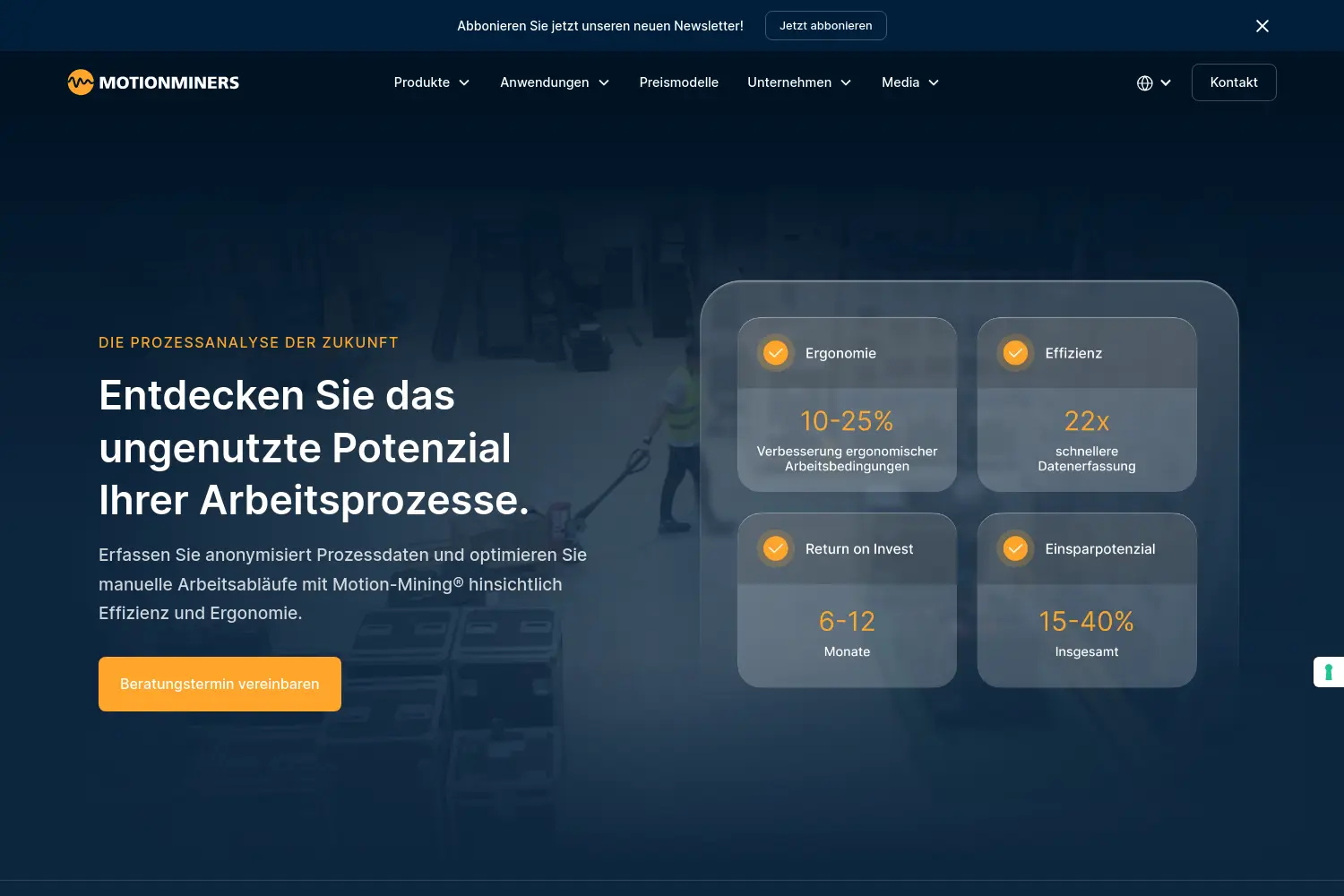
Task: Click "DIE PROZESSANALYSE DER ZUKUNFT" tagline
Action: coord(248,342)
